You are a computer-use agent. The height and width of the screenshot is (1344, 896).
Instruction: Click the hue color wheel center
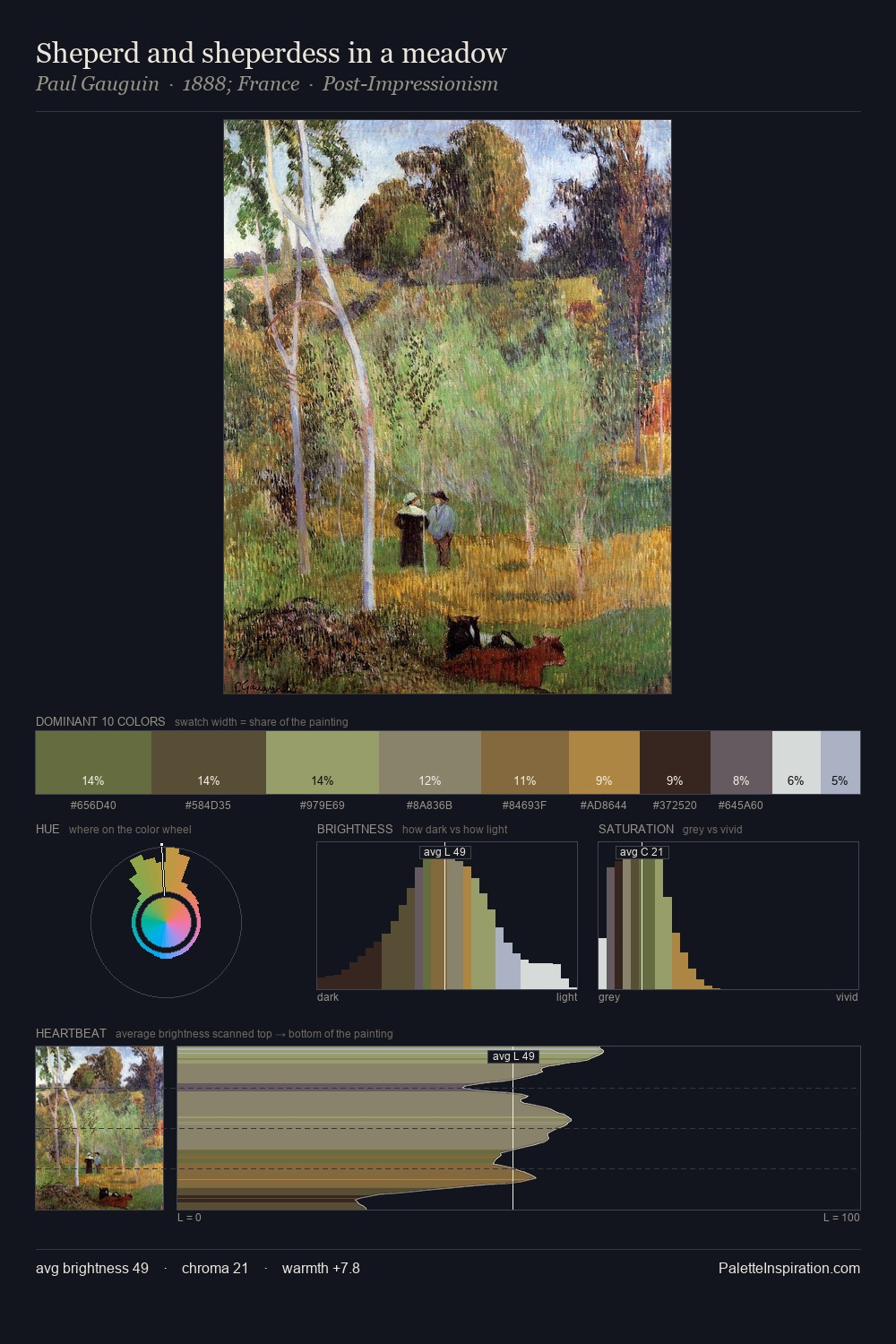point(166,922)
